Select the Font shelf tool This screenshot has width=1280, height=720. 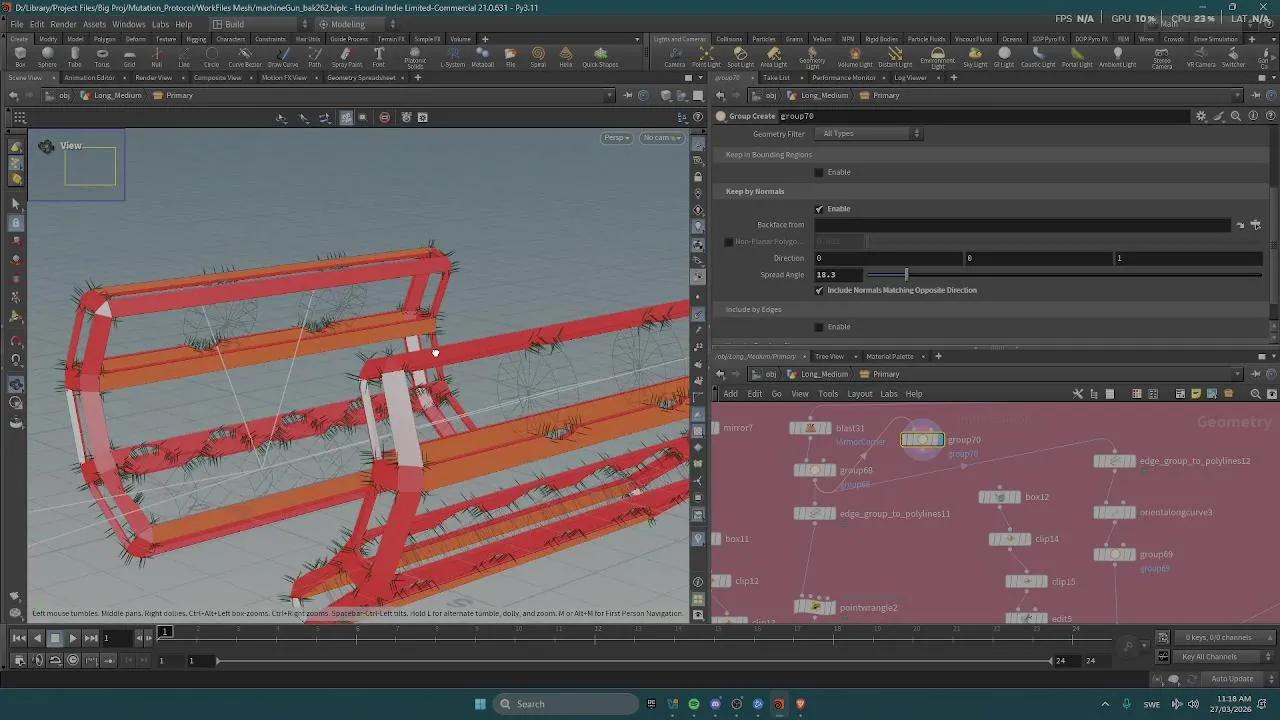(x=378, y=57)
